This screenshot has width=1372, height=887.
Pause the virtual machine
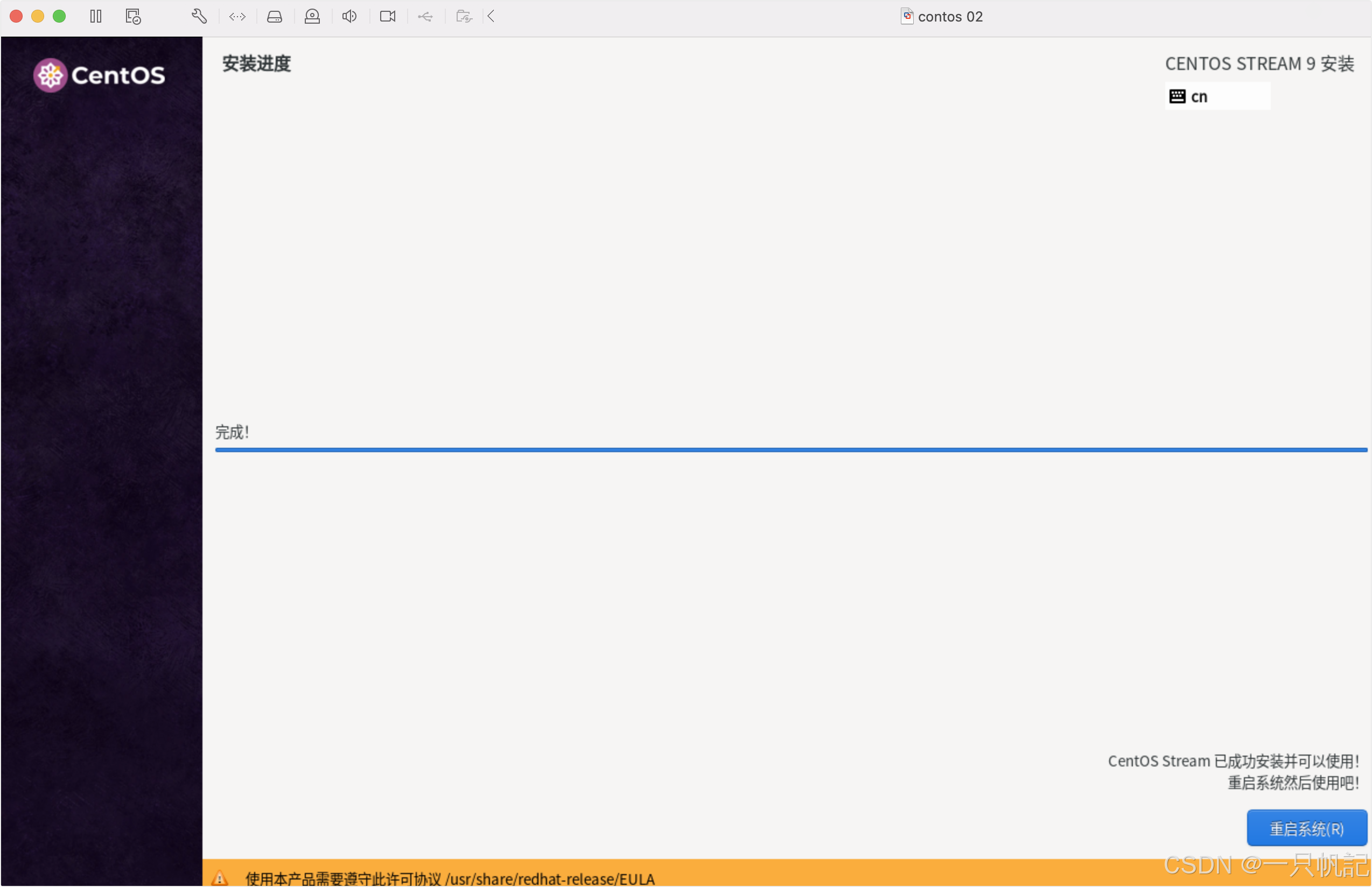[x=96, y=16]
